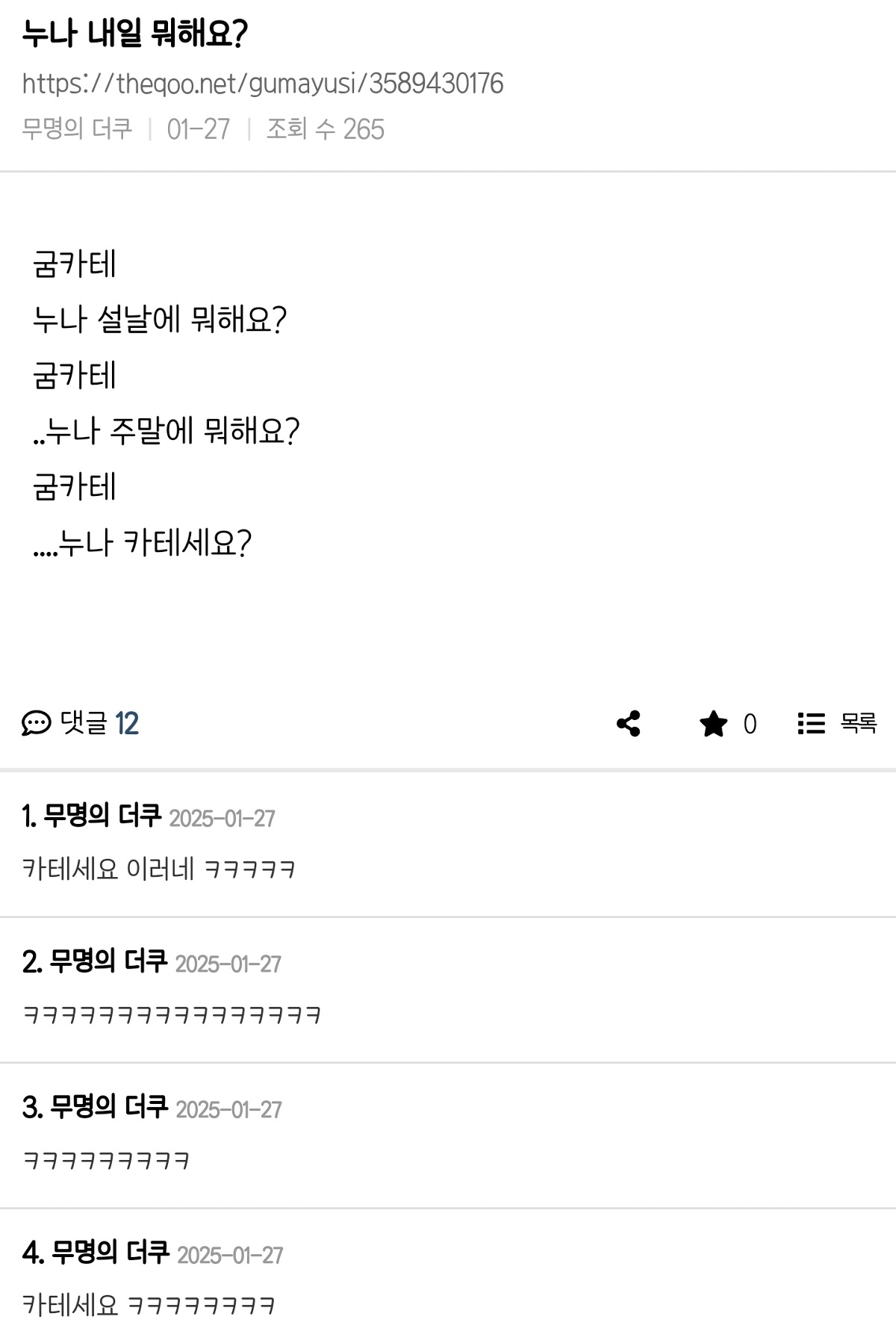The width and height of the screenshot is (896, 1343).
Task: Click the view count 조회 수 265
Action: (326, 129)
